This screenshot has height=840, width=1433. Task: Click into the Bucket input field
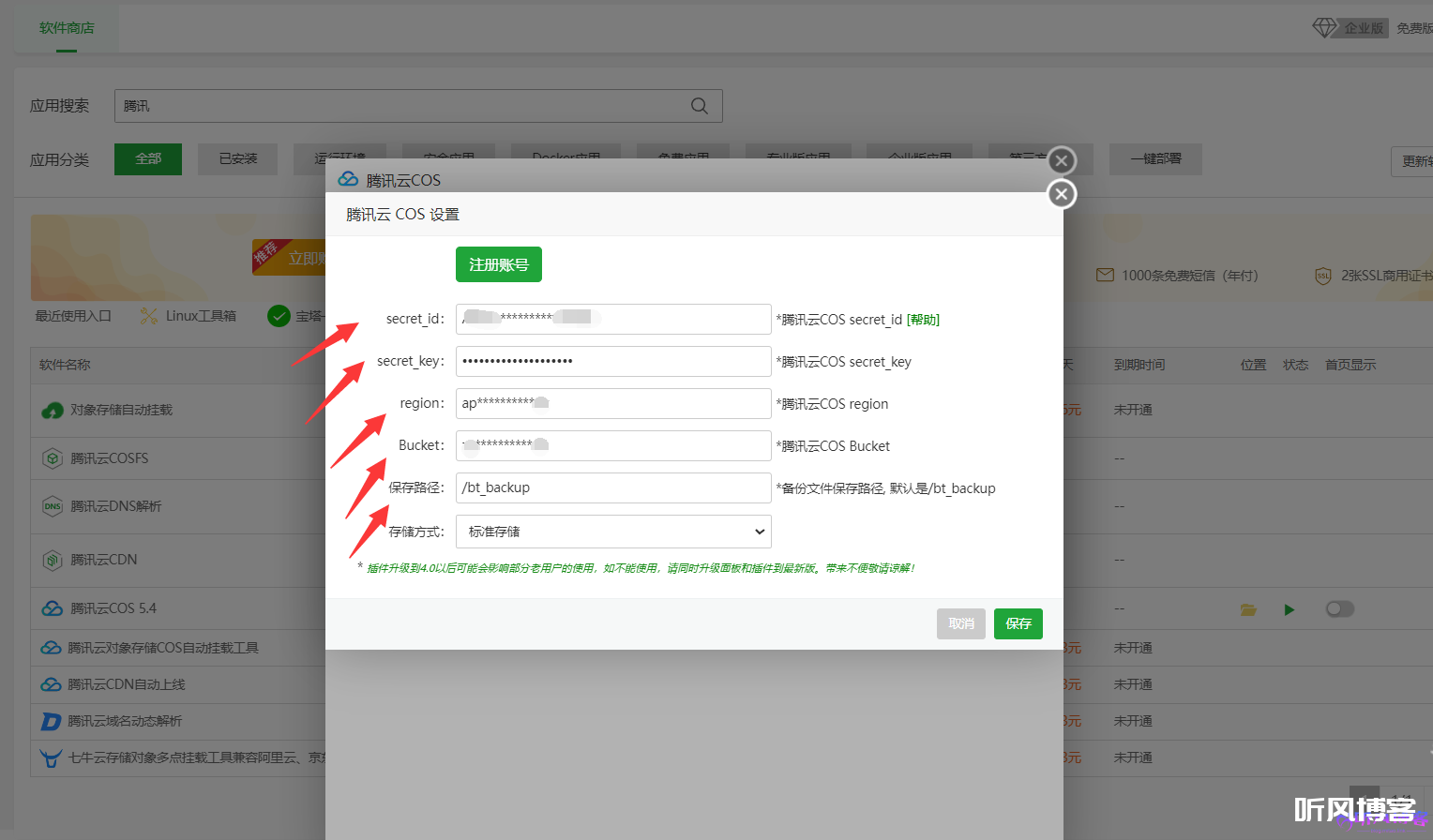click(x=613, y=445)
